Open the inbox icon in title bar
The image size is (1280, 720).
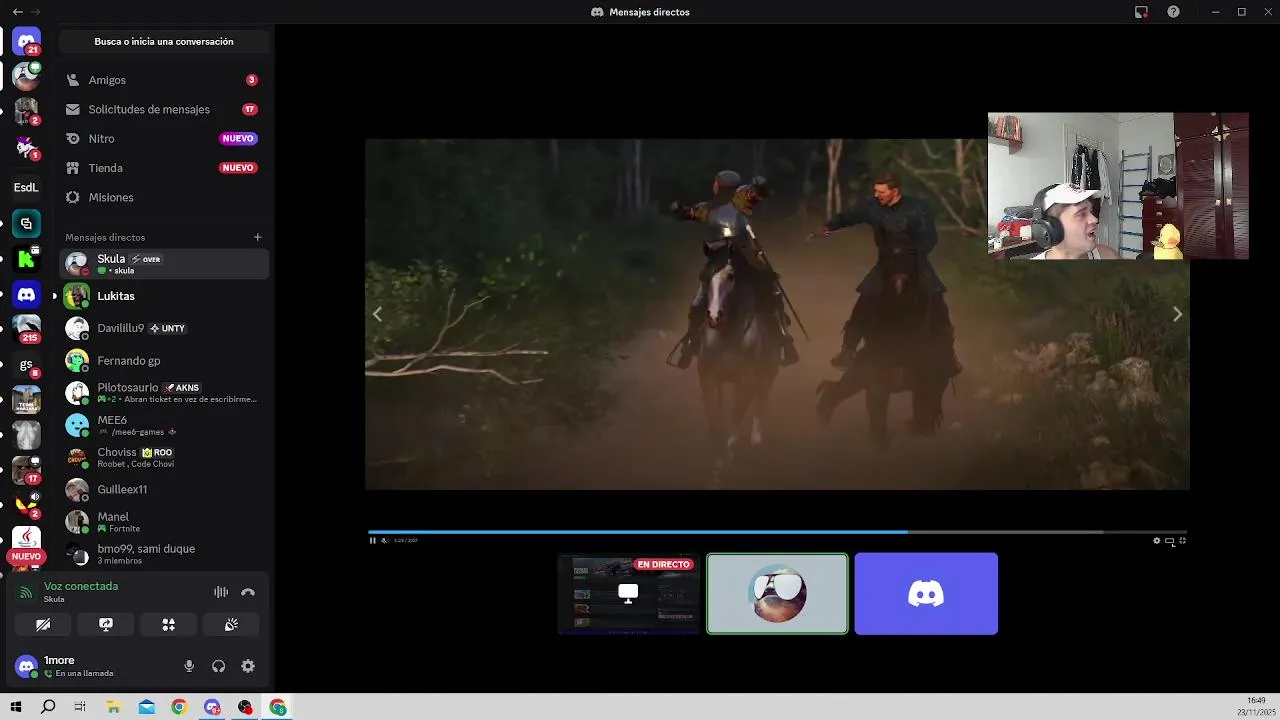click(1141, 12)
